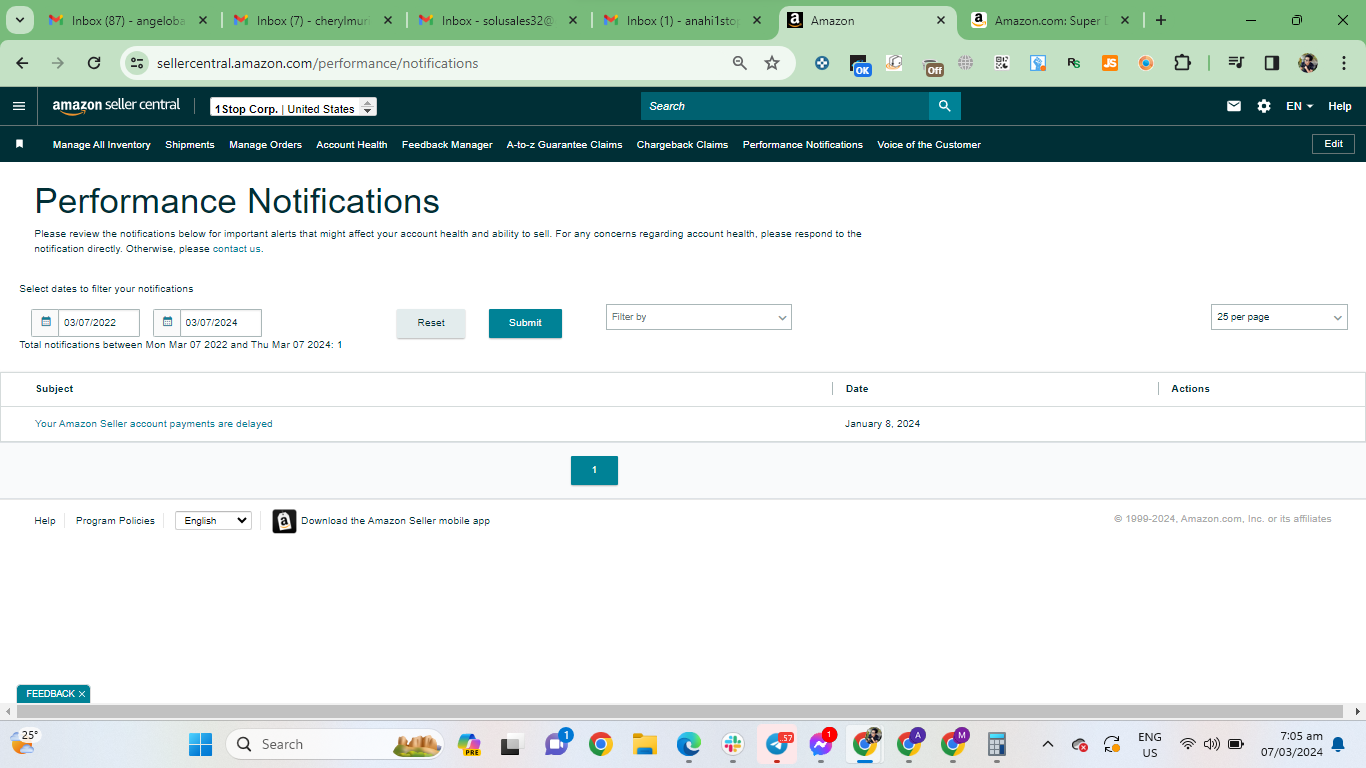Open the English language selector in footer

tap(213, 521)
